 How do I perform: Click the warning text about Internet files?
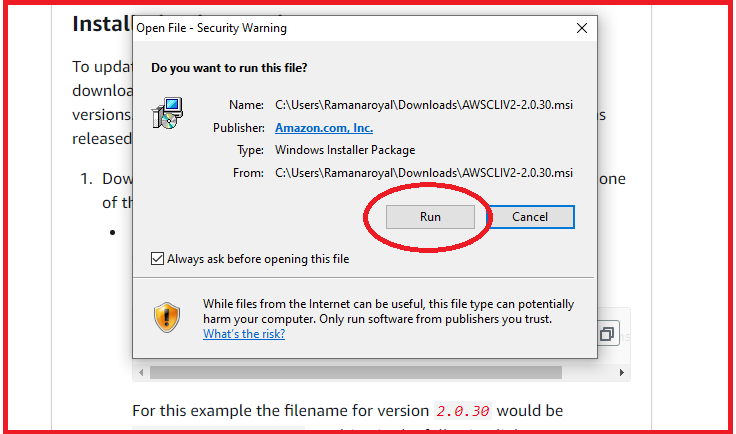[x=388, y=312]
